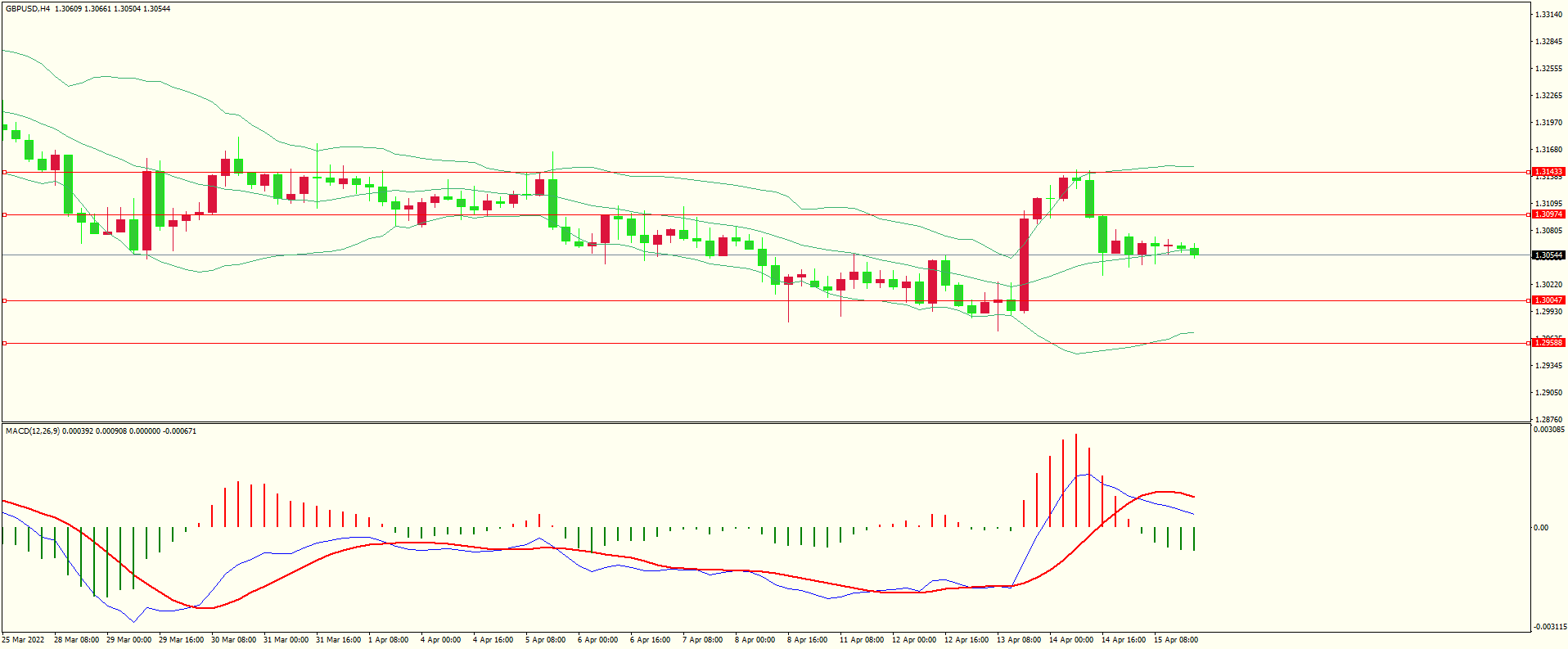The height and width of the screenshot is (649, 1568).
Task: Click the 1.29050 price scale value
Action: (x=1548, y=393)
